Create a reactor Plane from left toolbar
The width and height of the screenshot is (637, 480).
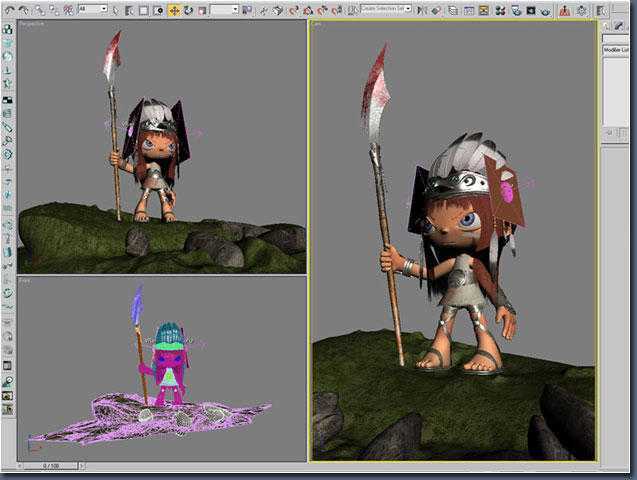click(x=8, y=100)
